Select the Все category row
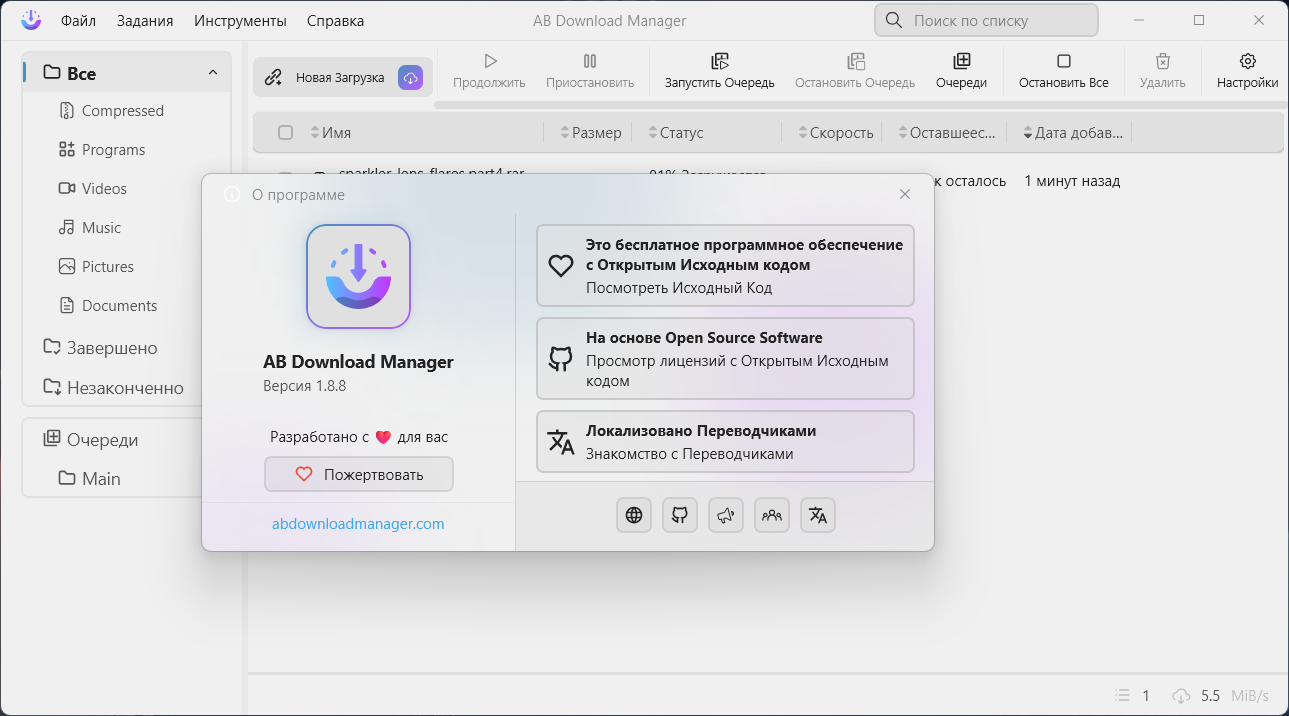The height and width of the screenshot is (716, 1289). (127, 73)
